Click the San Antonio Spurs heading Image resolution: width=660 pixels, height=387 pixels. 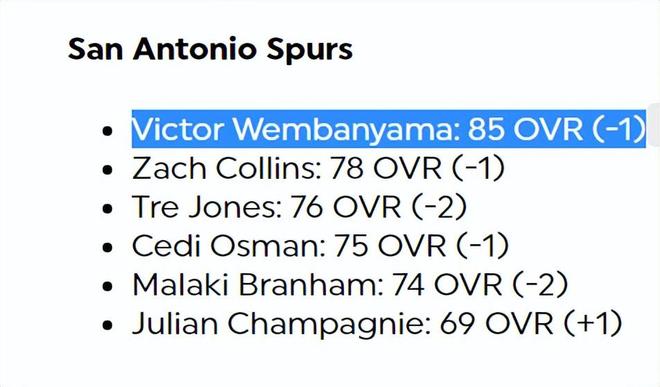[210, 50]
